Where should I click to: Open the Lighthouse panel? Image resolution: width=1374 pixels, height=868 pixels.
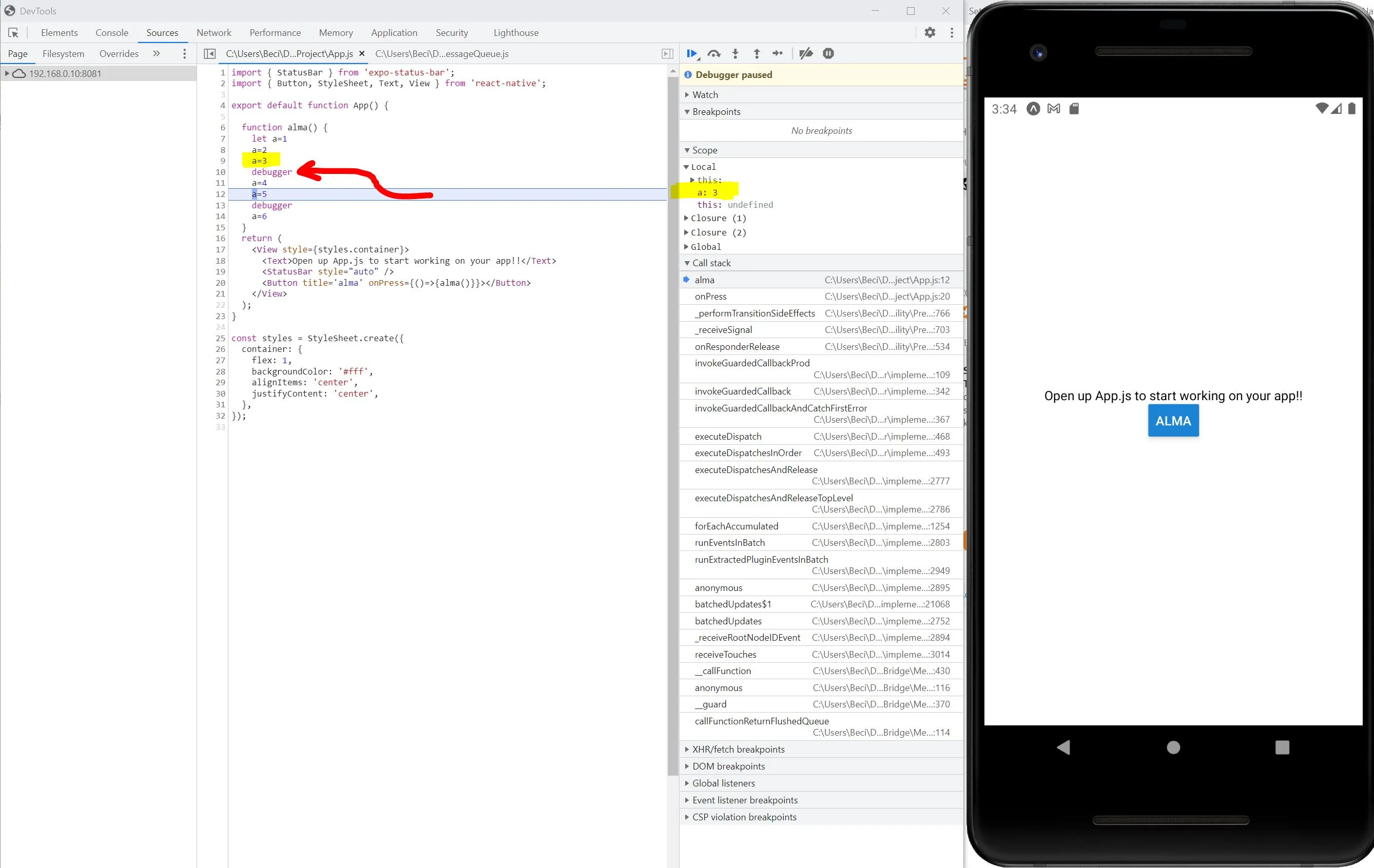pos(516,32)
